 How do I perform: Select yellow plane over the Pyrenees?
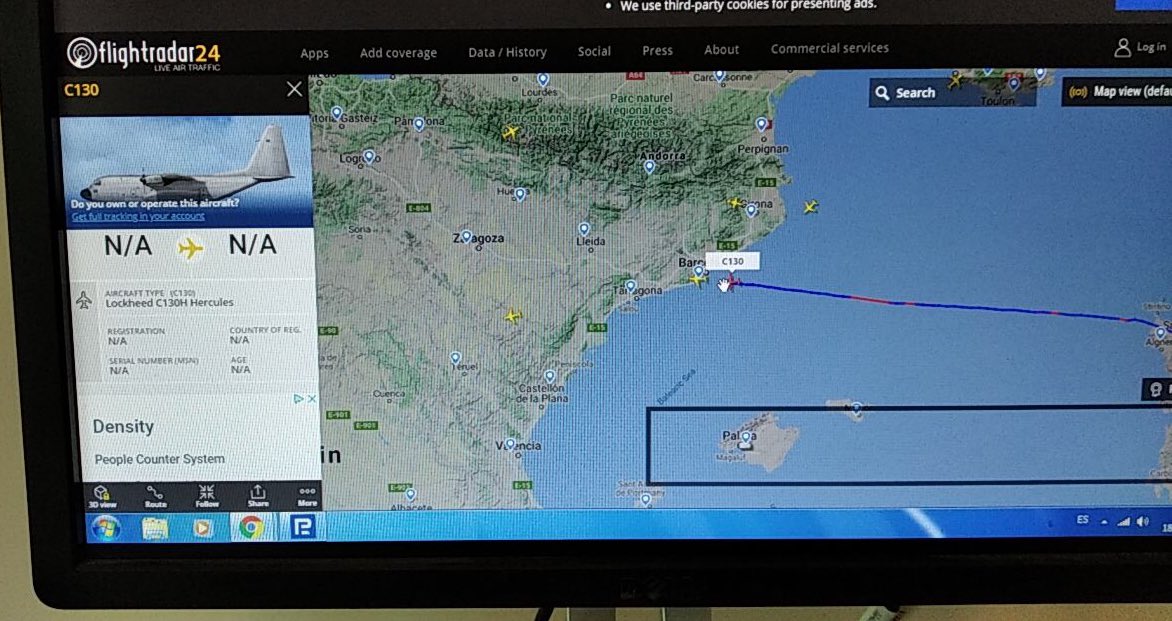coord(511,132)
